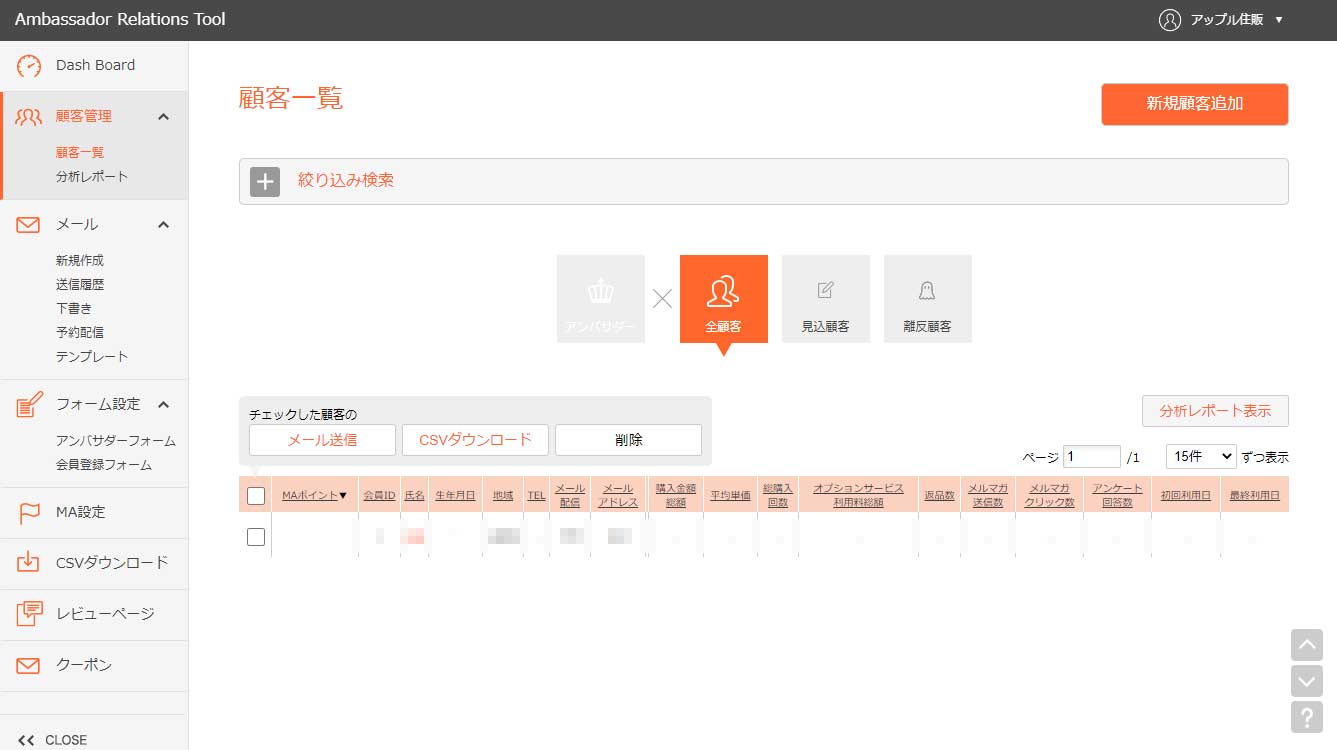Click the plus icon beside 絞り込み検索

(x=265, y=181)
